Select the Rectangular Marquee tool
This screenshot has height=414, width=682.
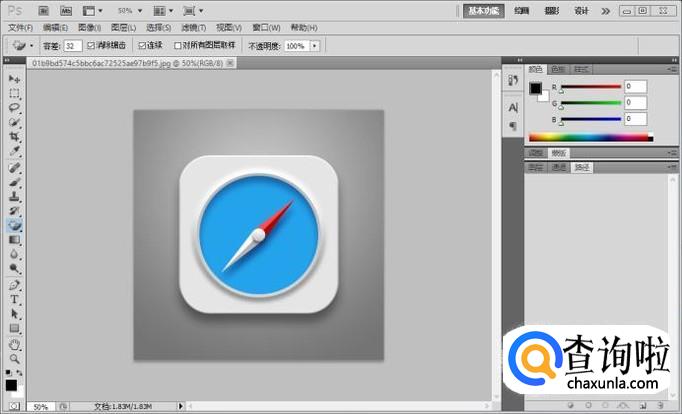pyautogui.click(x=14, y=93)
